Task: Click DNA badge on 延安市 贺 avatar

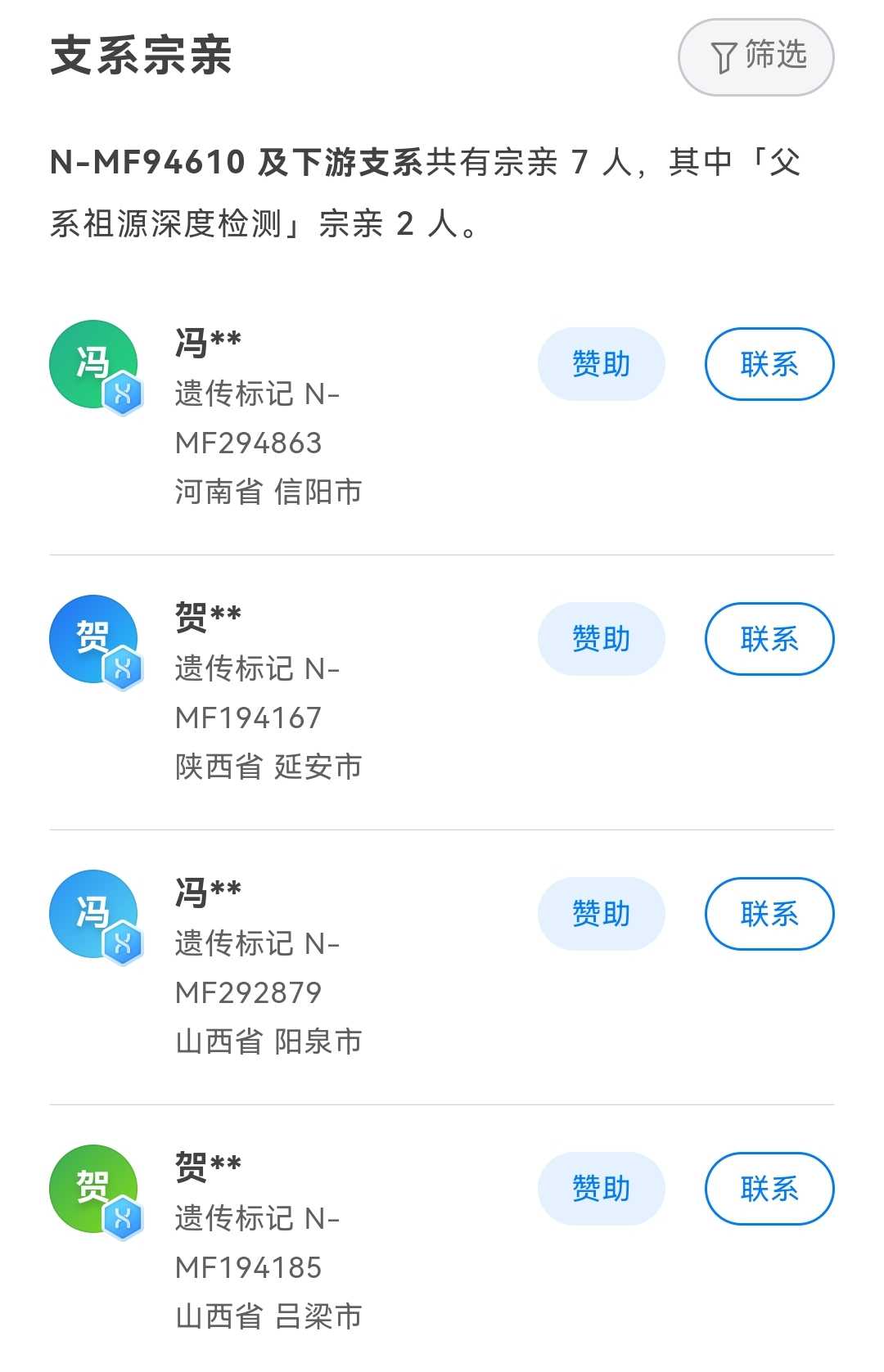Action: pyautogui.click(x=123, y=670)
